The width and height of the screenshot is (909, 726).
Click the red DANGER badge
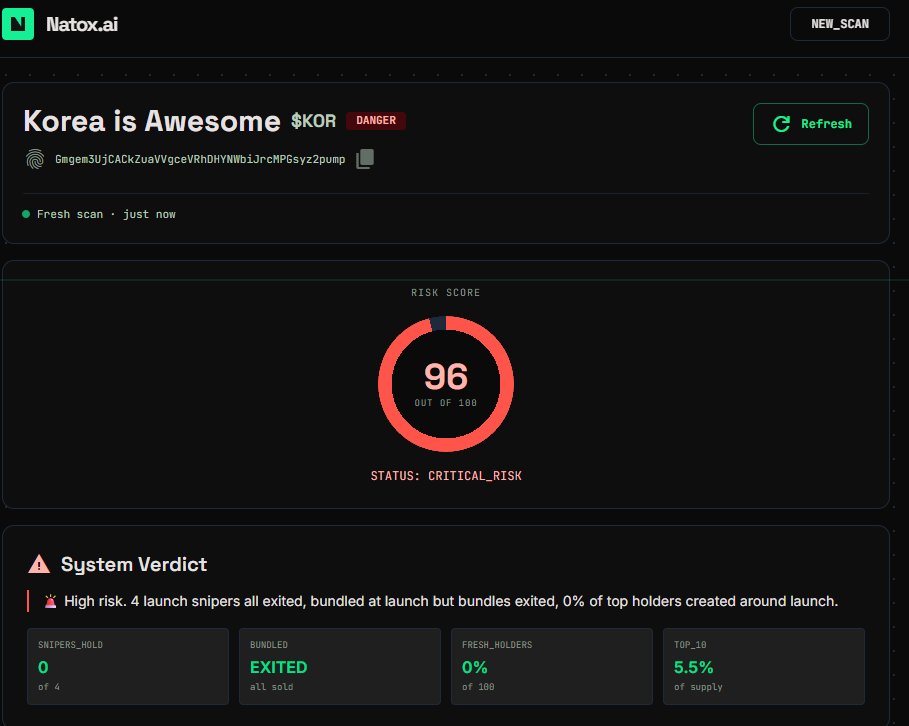pos(376,121)
